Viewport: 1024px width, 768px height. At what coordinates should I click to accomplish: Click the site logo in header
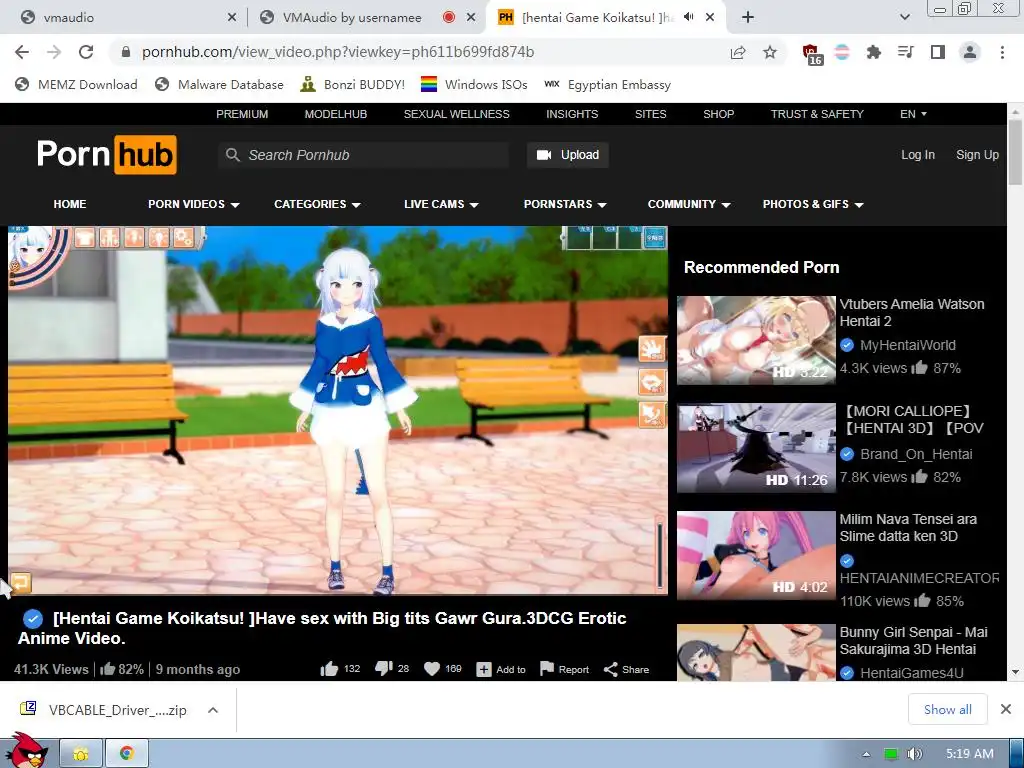[x=106, y=155]
